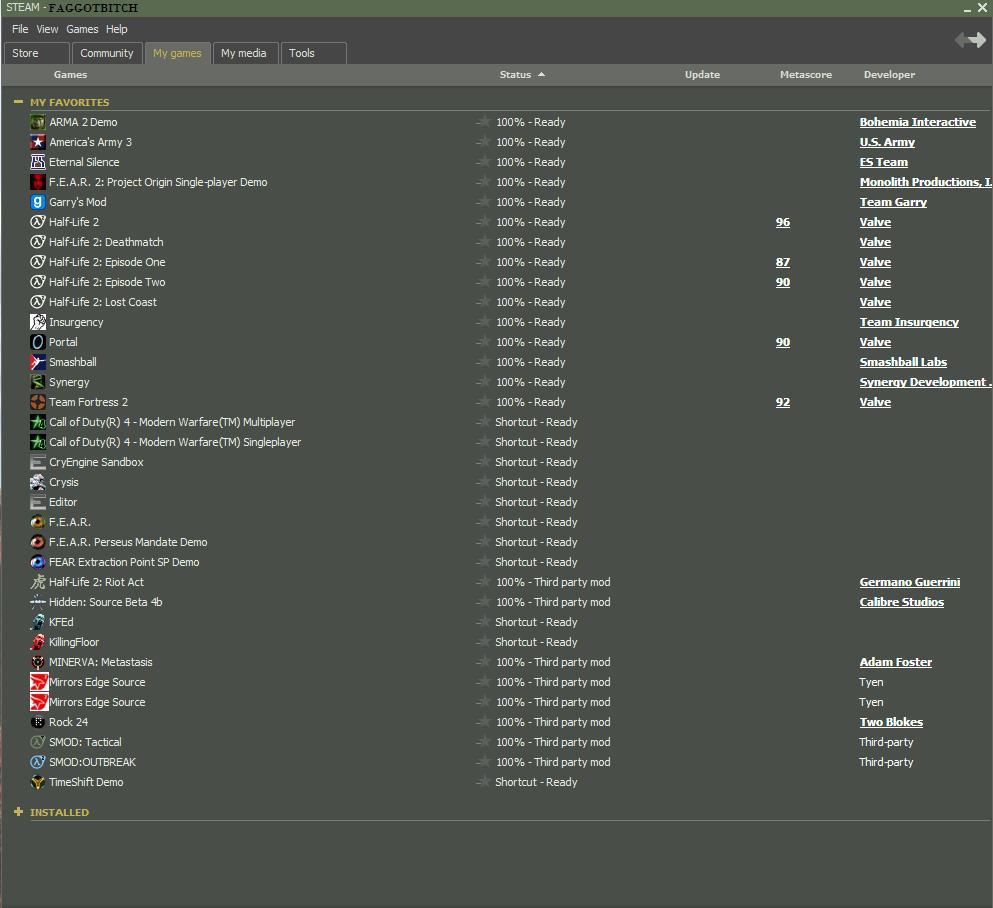
Task: Click the KillingFloor game icon
Action: (x=38, y=642)
